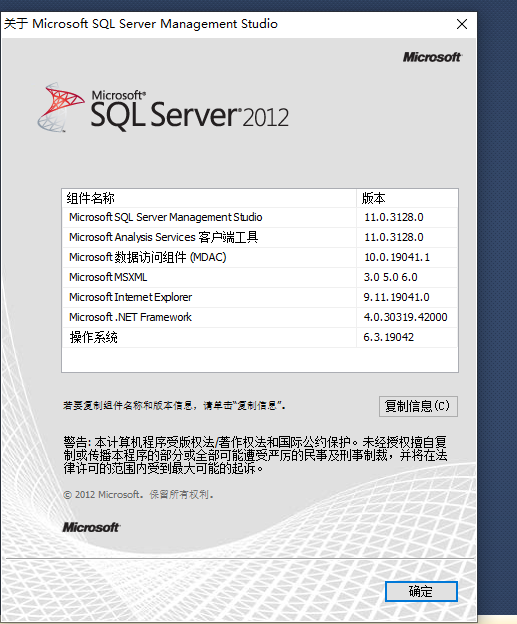Click version value 10.0.19041.1
The width and height of the screenshot is (517, 624).
click(397, 257)
